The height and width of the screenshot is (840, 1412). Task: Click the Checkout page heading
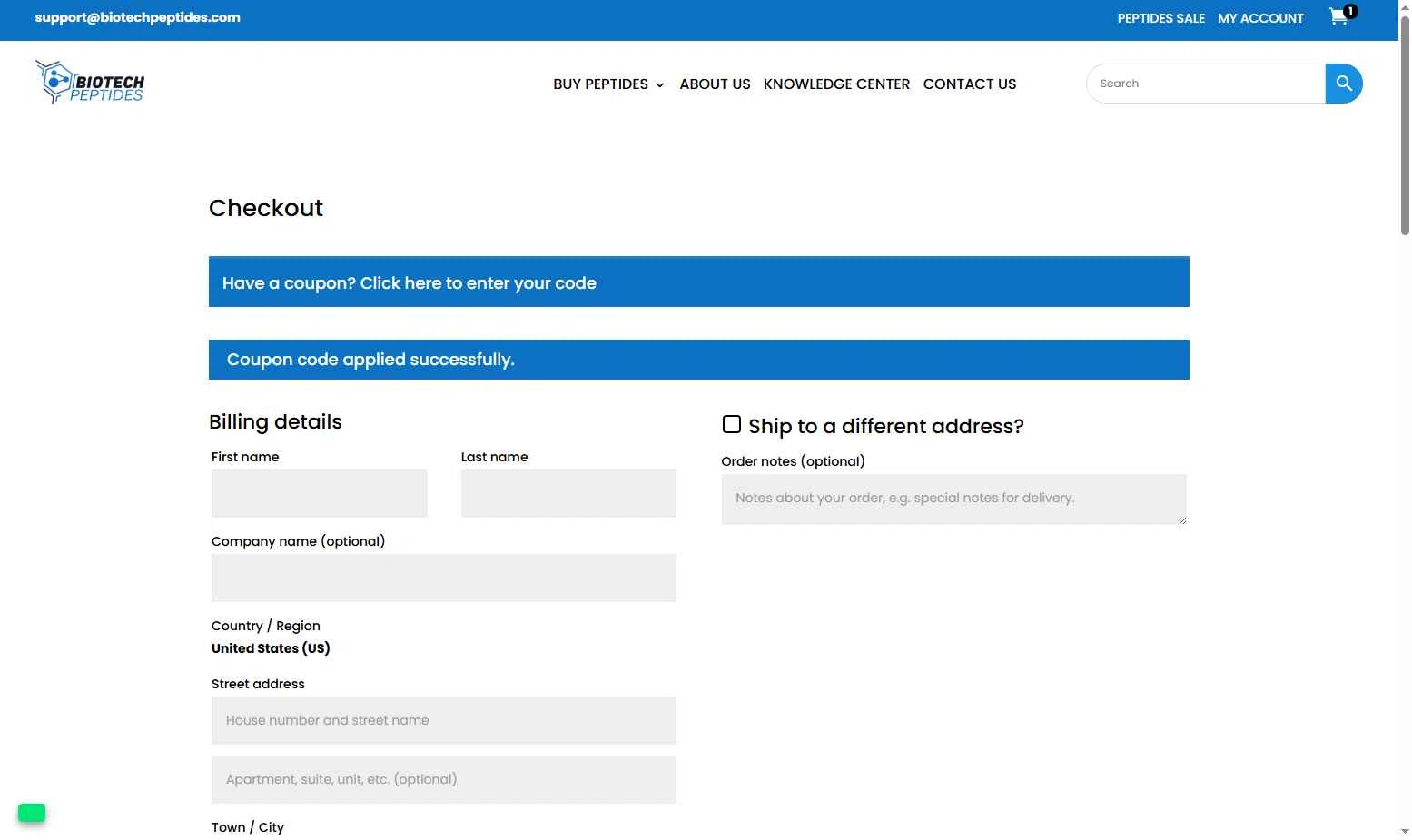tap(266, 208)
